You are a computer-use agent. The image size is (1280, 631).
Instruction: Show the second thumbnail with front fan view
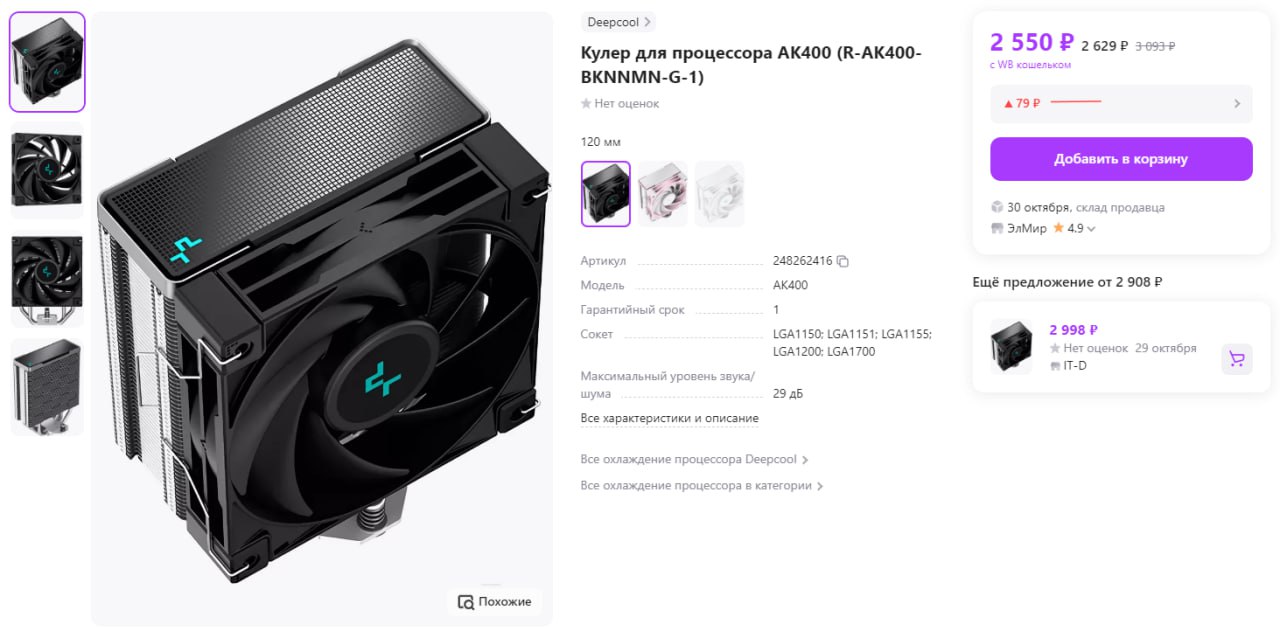point(47,170)
